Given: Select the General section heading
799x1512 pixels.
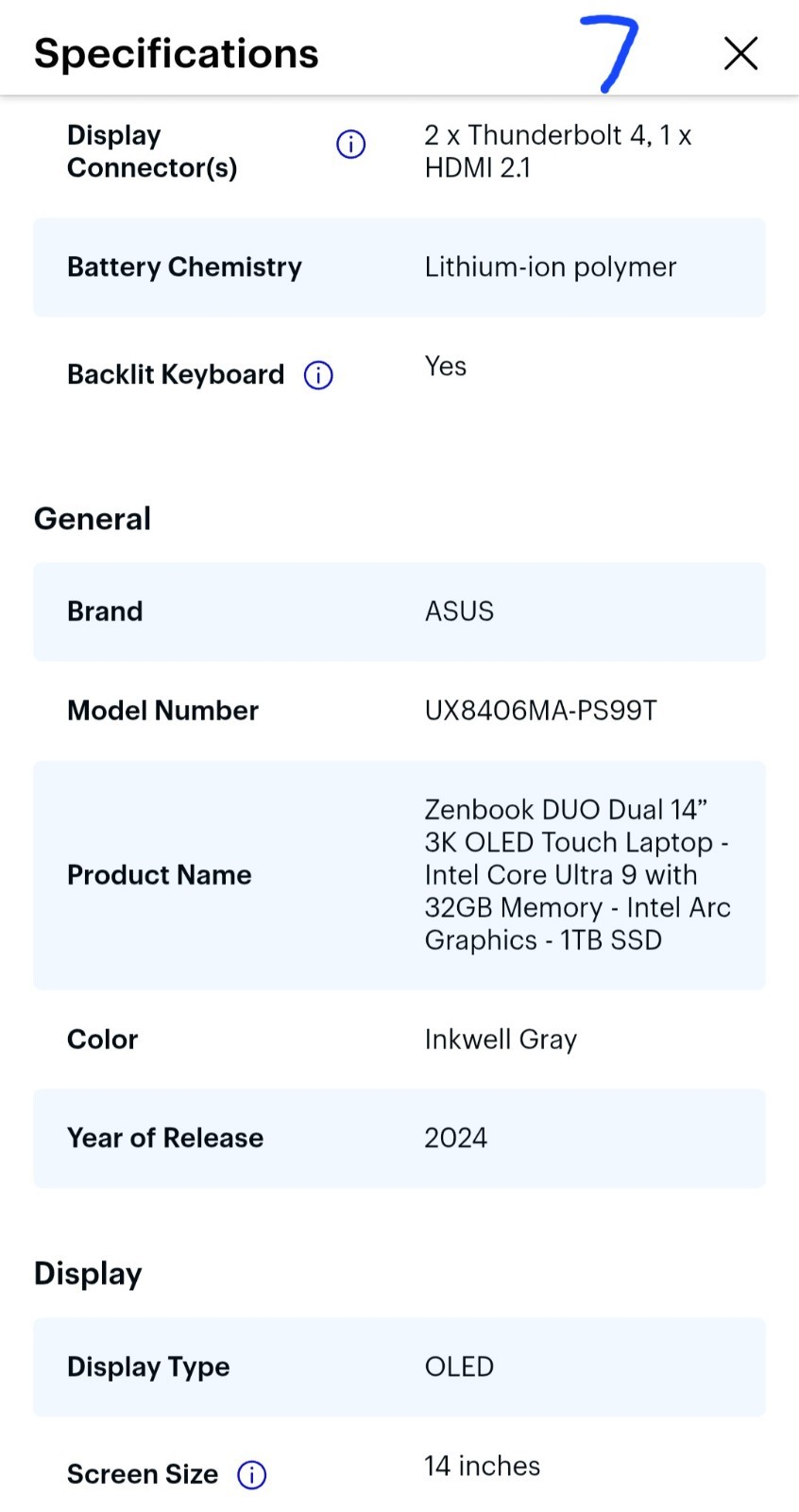Looking at the screenshot, I should [x=93, y=519].
